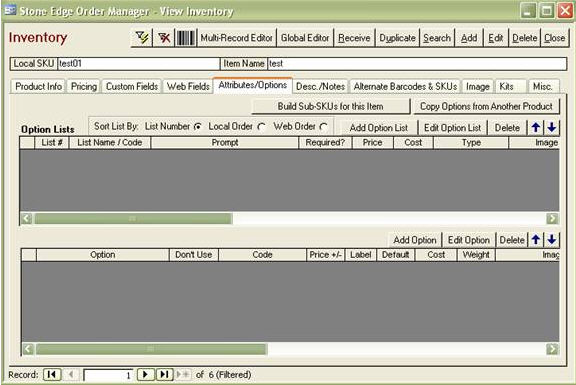Go to next record navigation button
This screenshot has height=385, width=576.
pyautogui.click(x=145, y=374)
